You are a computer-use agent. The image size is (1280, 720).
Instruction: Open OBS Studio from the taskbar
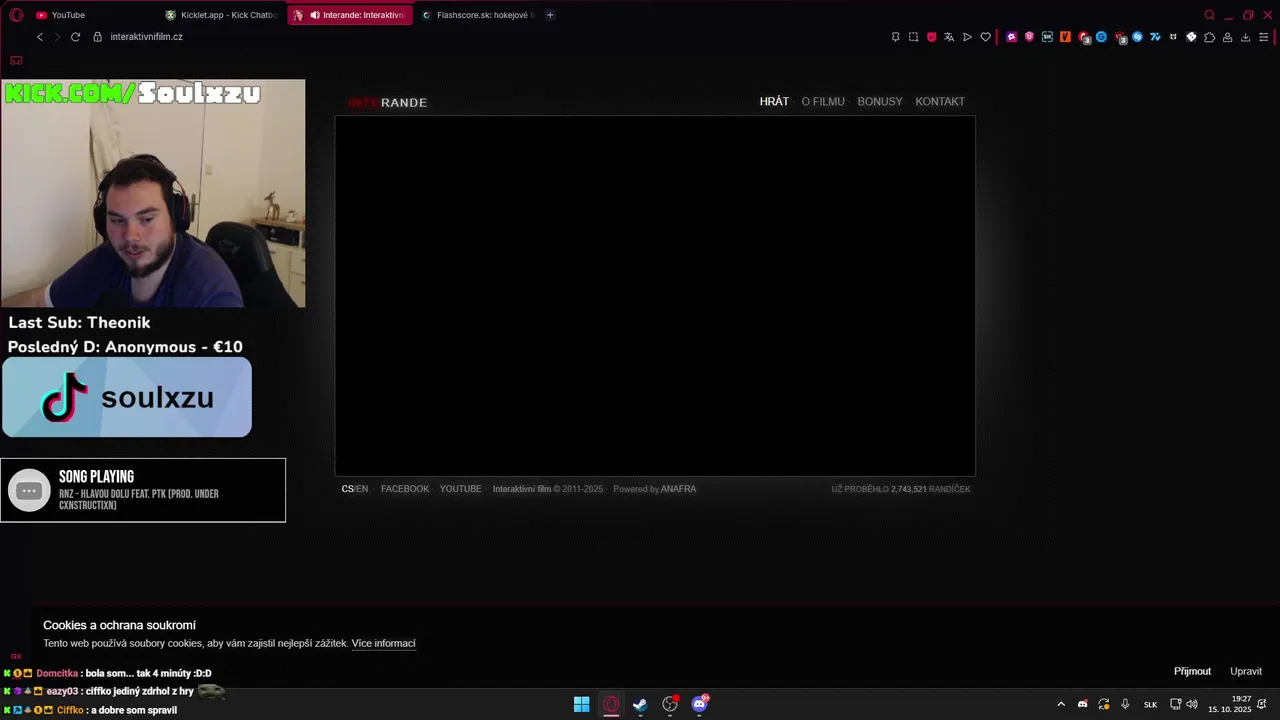(670, 704)
